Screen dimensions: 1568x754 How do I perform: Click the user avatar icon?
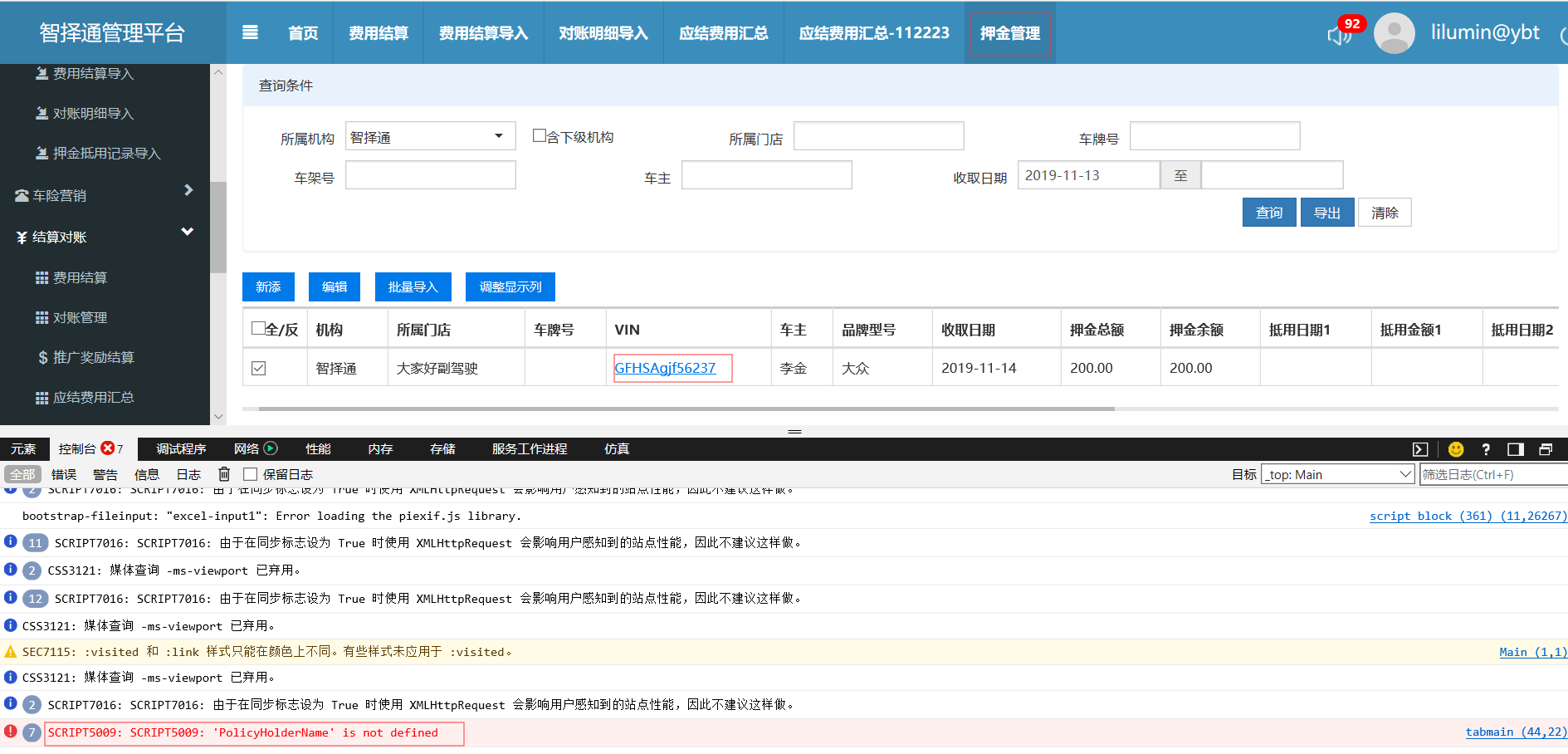(x=1394, y=33)
